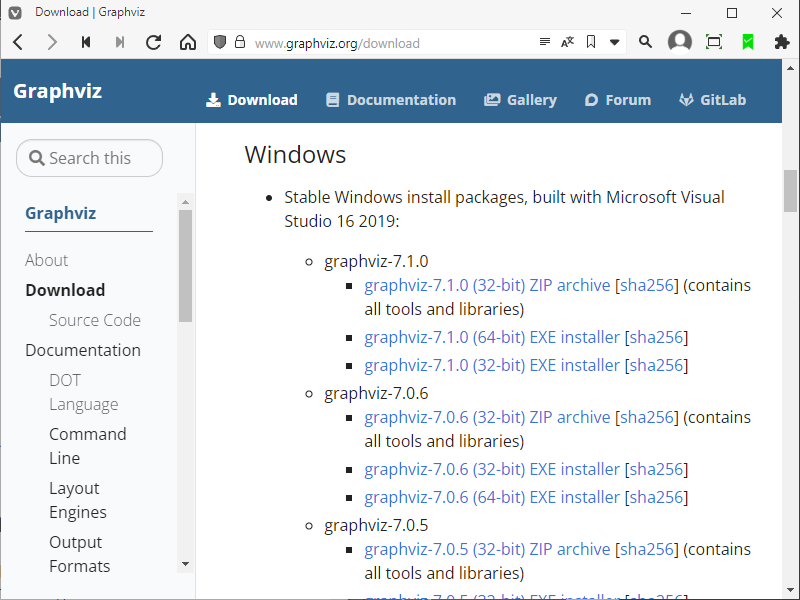
Task: Open Documentation in the sidebar
Action: point(83,351)
